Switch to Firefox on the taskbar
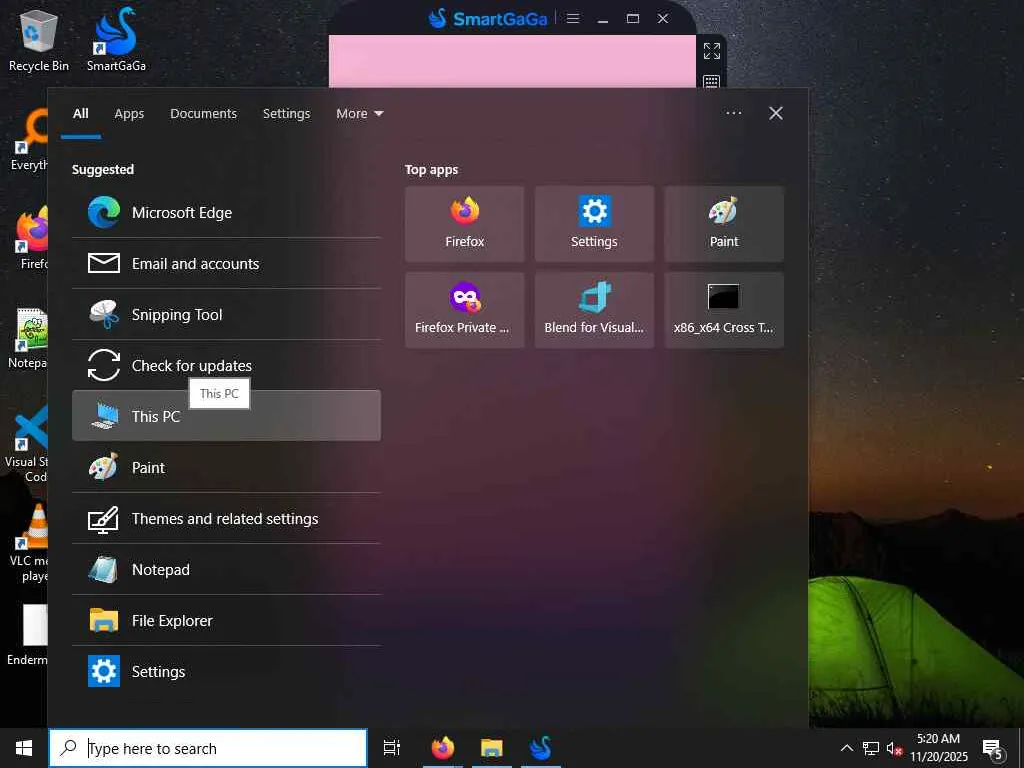The height and width of the screenshot is (768, 1024). 443,748
